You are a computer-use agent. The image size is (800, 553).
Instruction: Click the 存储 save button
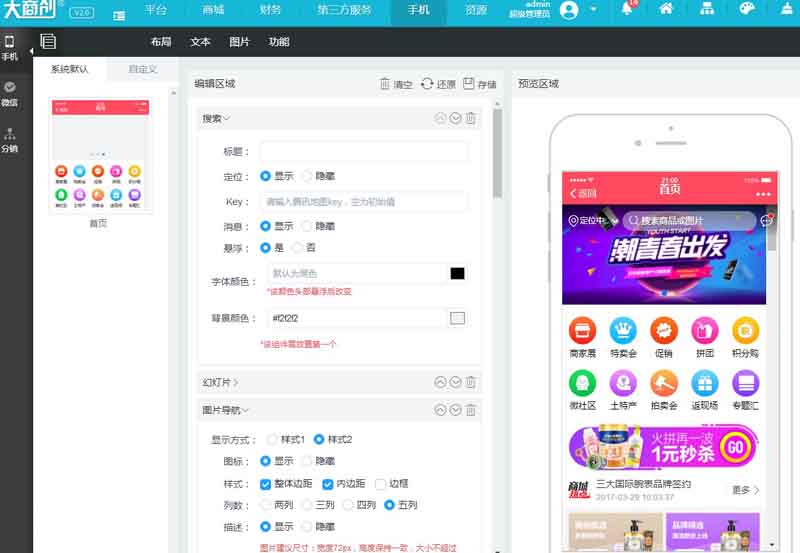(480, 85)
